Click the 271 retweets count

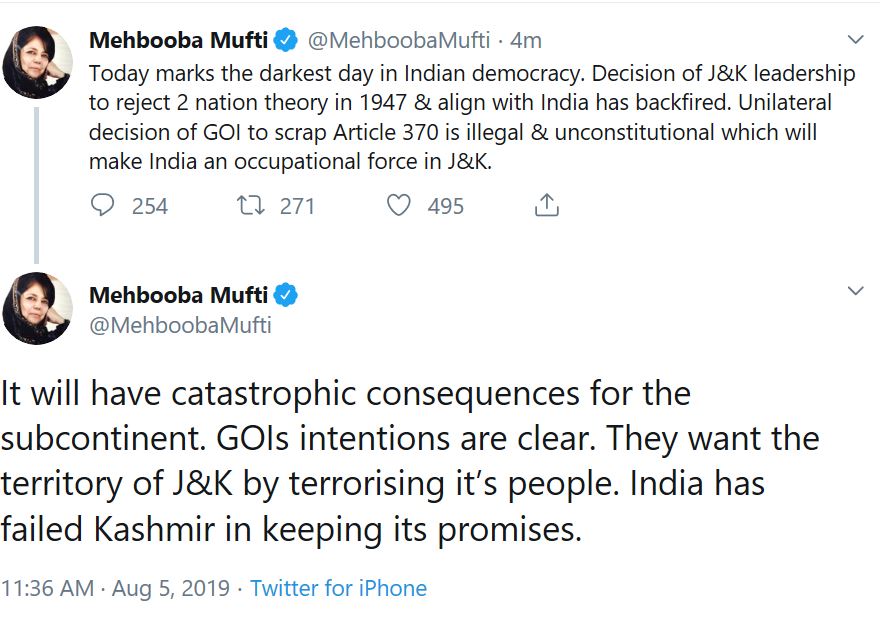tap(297, 207)
